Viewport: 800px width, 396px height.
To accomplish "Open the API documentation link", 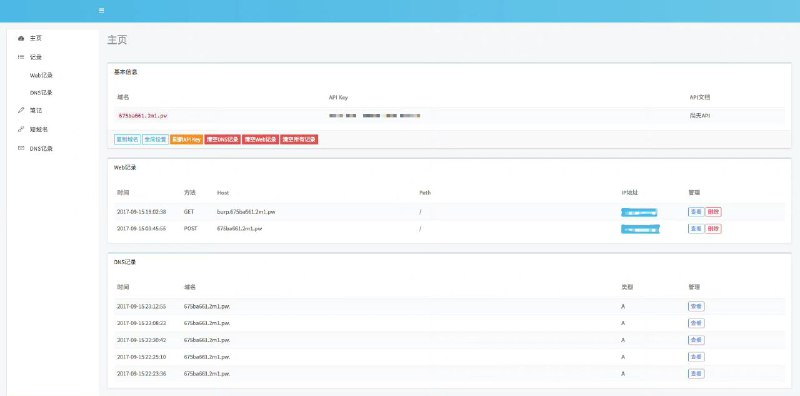I will tap(699, 116).
